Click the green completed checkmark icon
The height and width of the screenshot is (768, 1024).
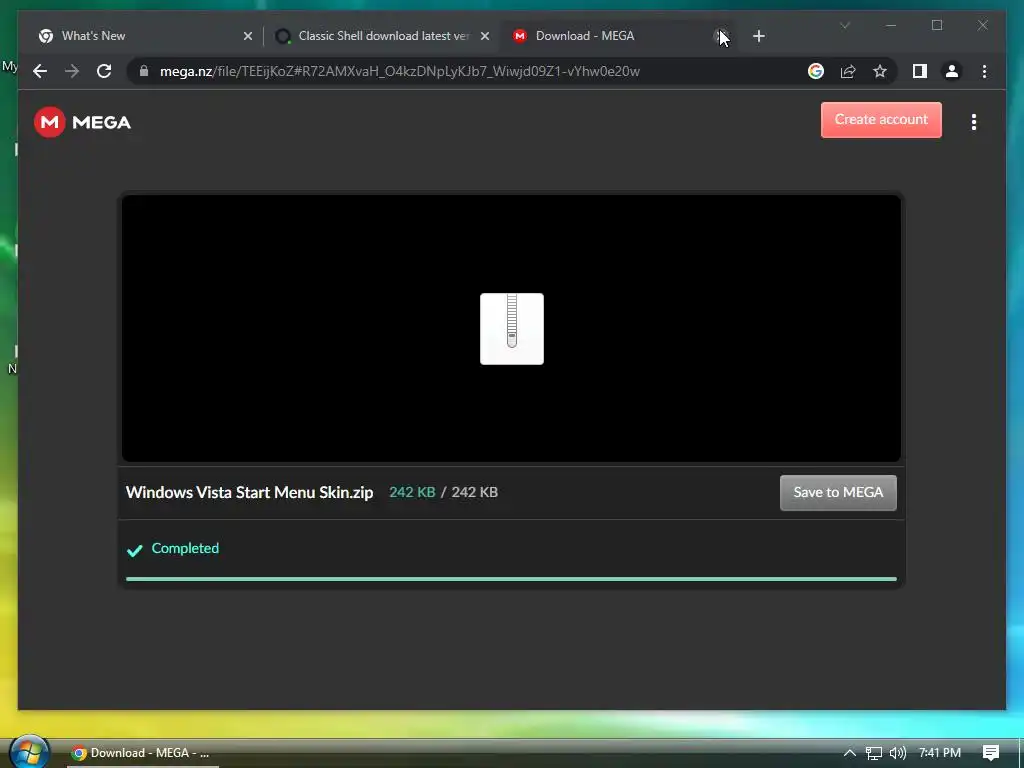(x=135, y=551)
